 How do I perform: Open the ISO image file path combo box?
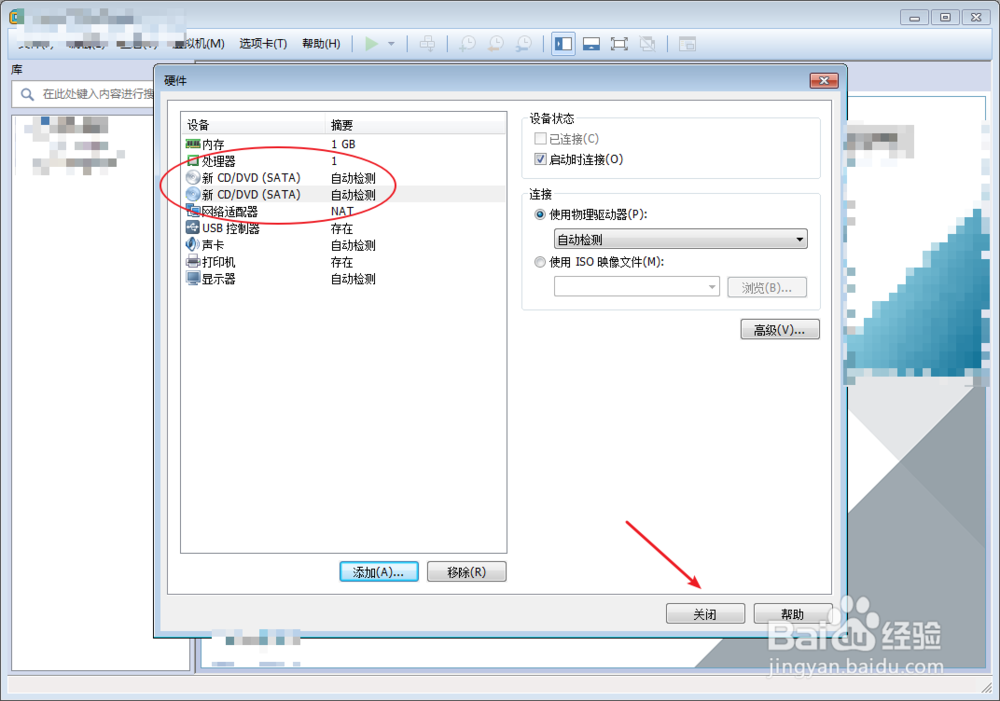tap(636, 287)
